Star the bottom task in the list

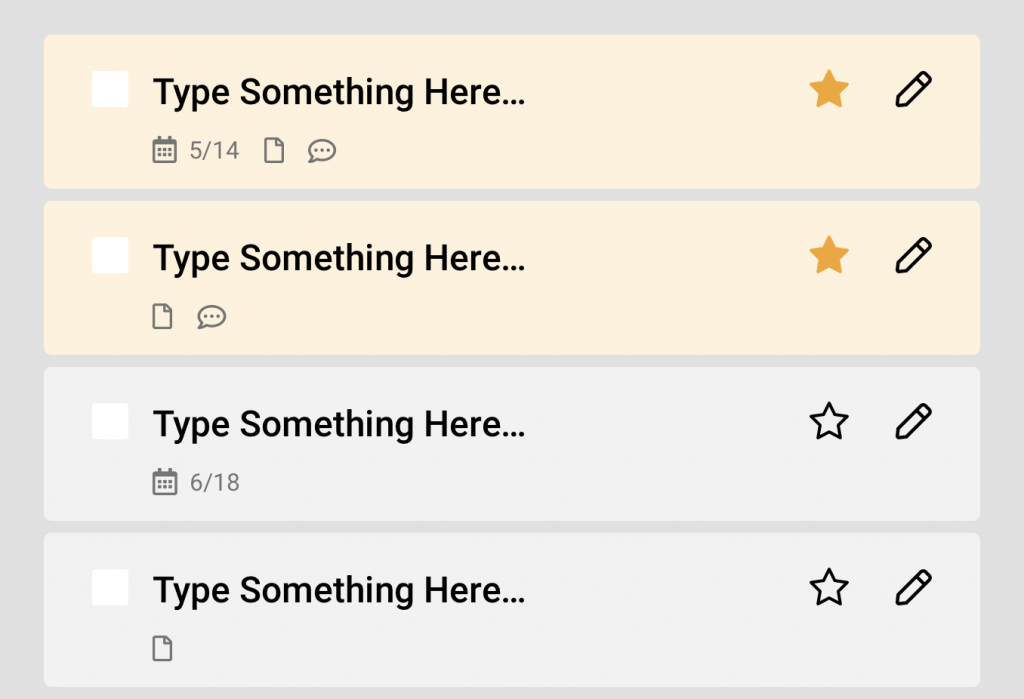click(x=828, y=588)
